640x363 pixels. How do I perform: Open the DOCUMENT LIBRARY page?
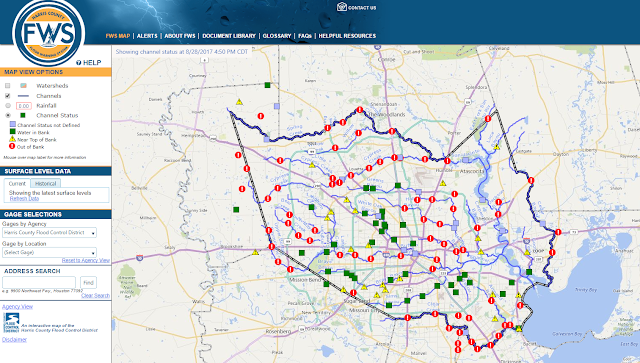coord(229,36)
